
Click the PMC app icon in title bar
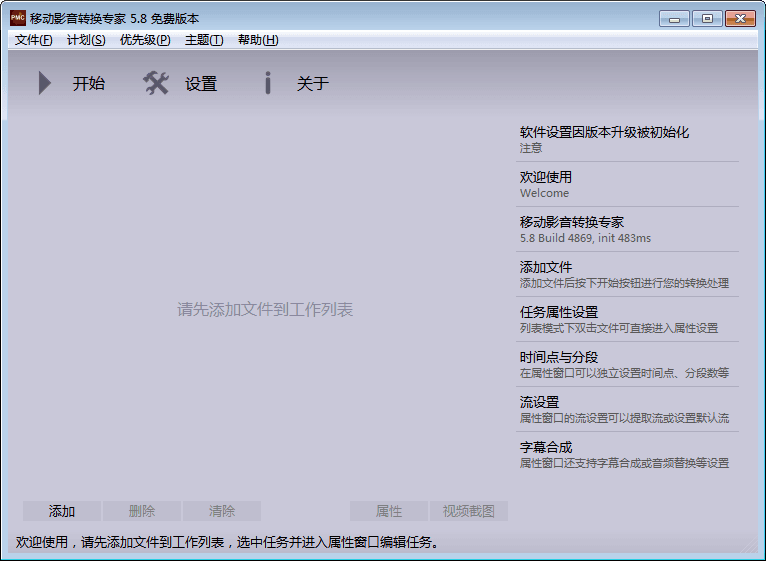click(18, 18)
